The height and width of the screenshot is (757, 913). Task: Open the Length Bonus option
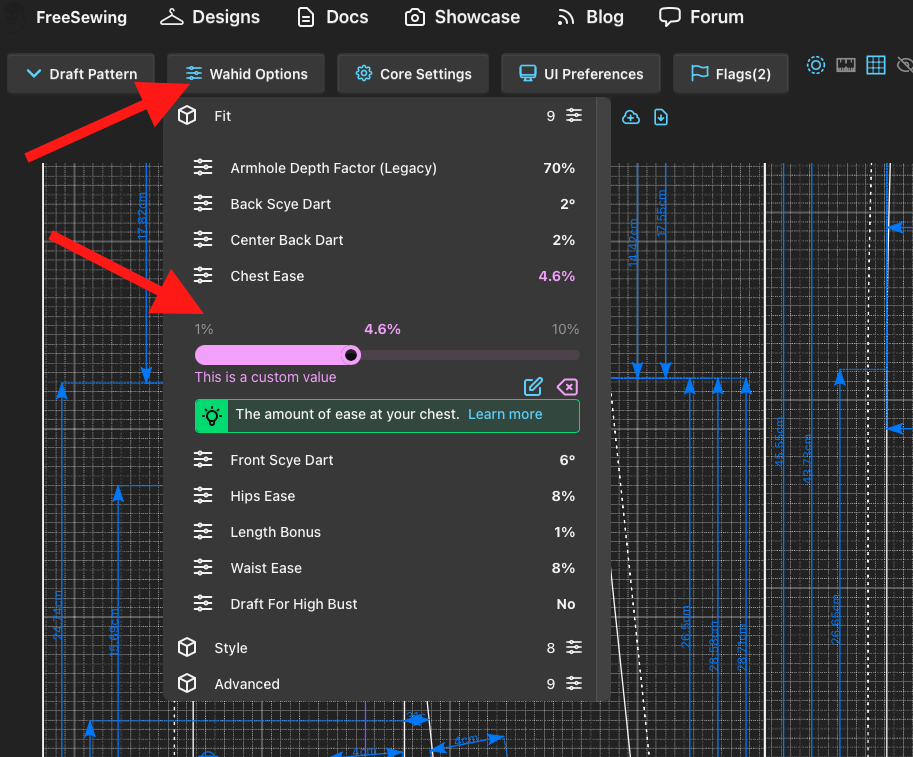(x=384, y=532)
